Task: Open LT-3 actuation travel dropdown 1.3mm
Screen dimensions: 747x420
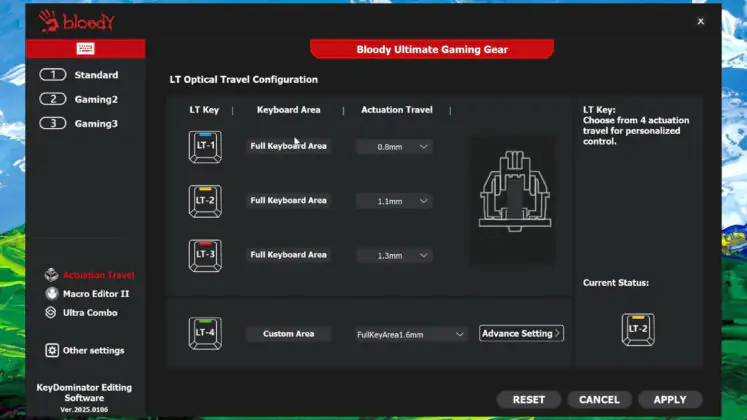Action: click(394, 255)
